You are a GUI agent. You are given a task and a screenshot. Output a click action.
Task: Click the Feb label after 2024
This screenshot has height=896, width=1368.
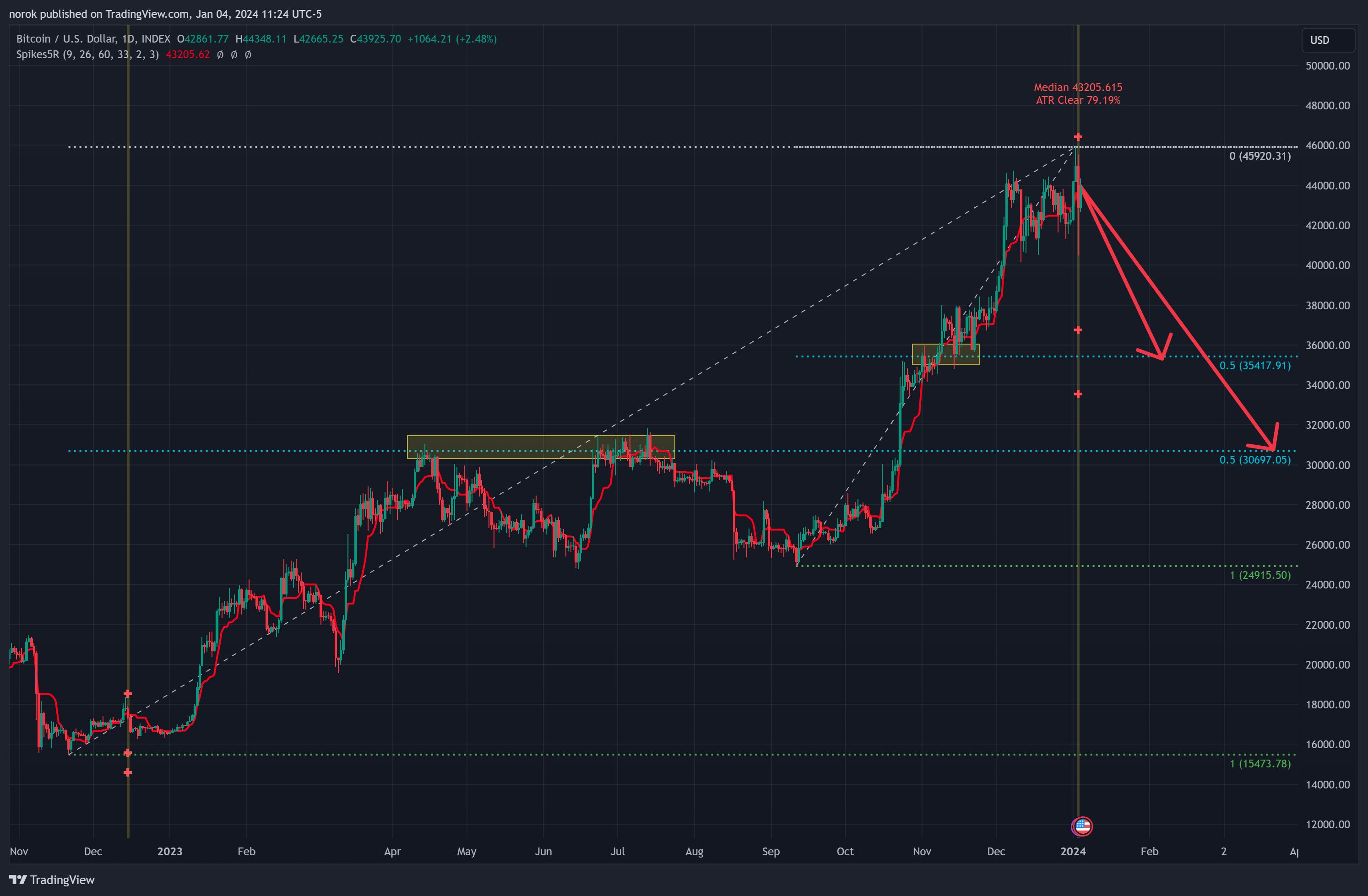[1149, 851]
